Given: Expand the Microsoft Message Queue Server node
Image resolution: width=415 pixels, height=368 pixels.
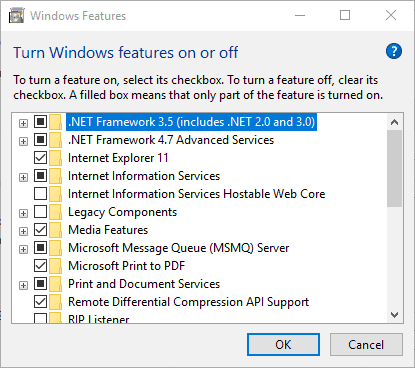Looking at the screenshot, I should point(23,249).
